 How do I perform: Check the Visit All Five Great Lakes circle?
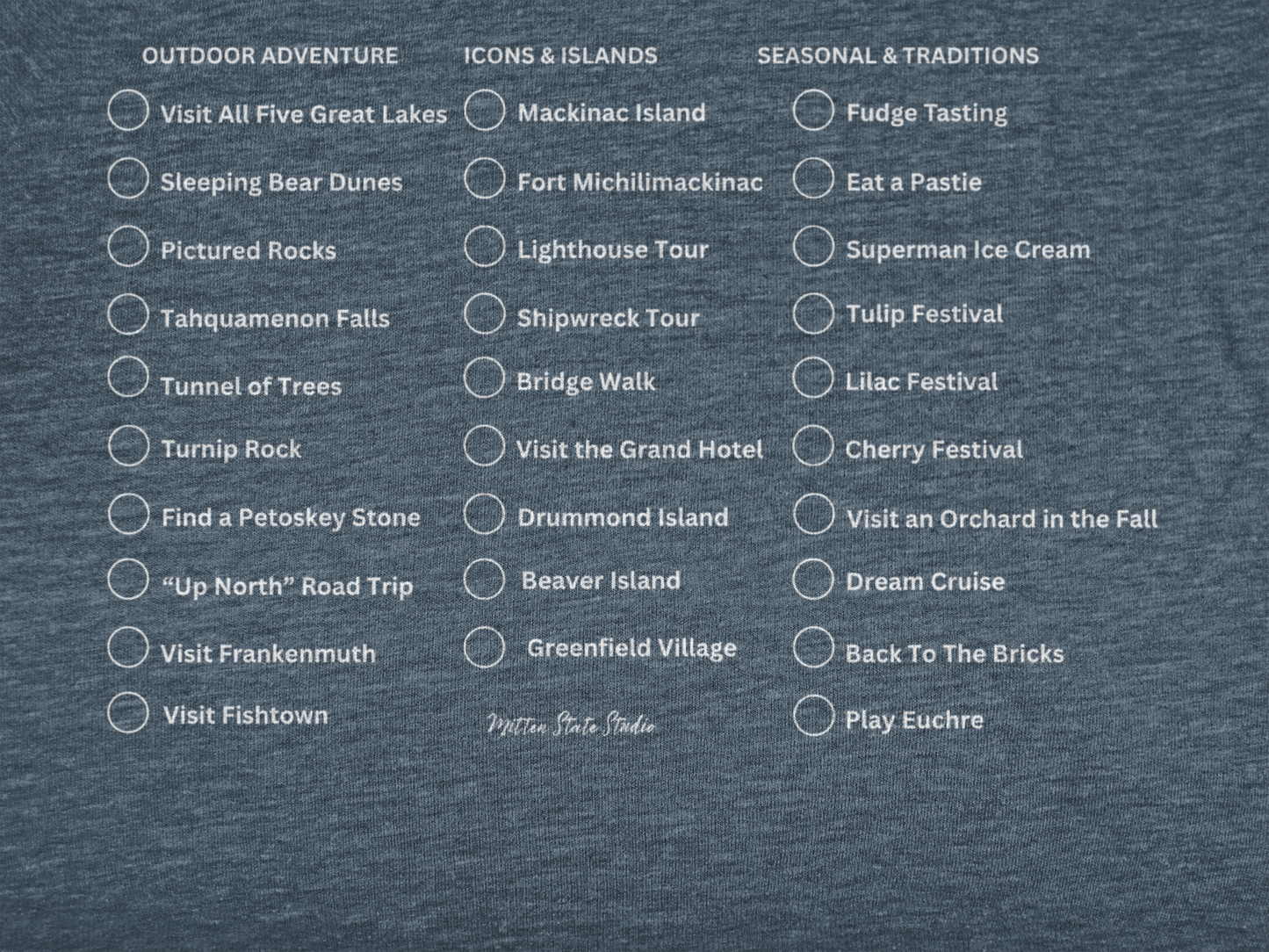128,111
